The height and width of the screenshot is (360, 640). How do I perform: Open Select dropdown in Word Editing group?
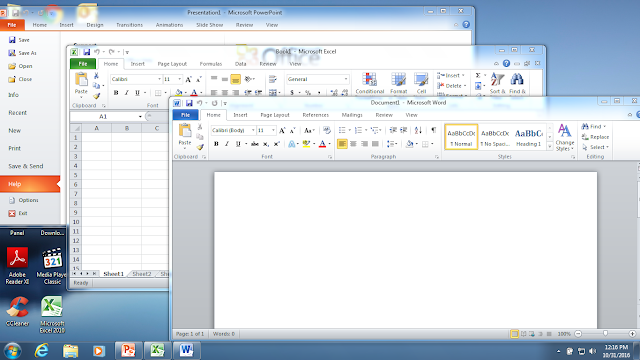click(596, 147)
